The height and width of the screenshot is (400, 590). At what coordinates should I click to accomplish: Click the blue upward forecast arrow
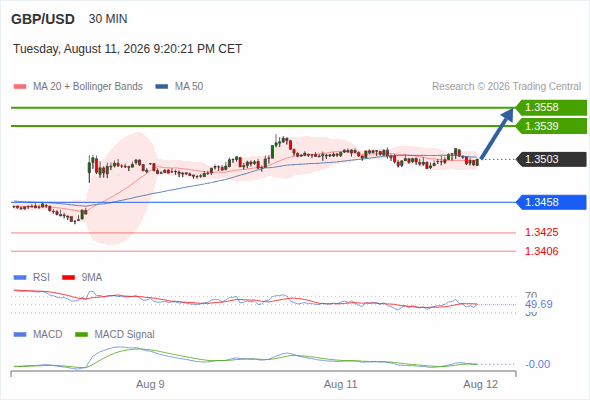[x=497, y=134]
